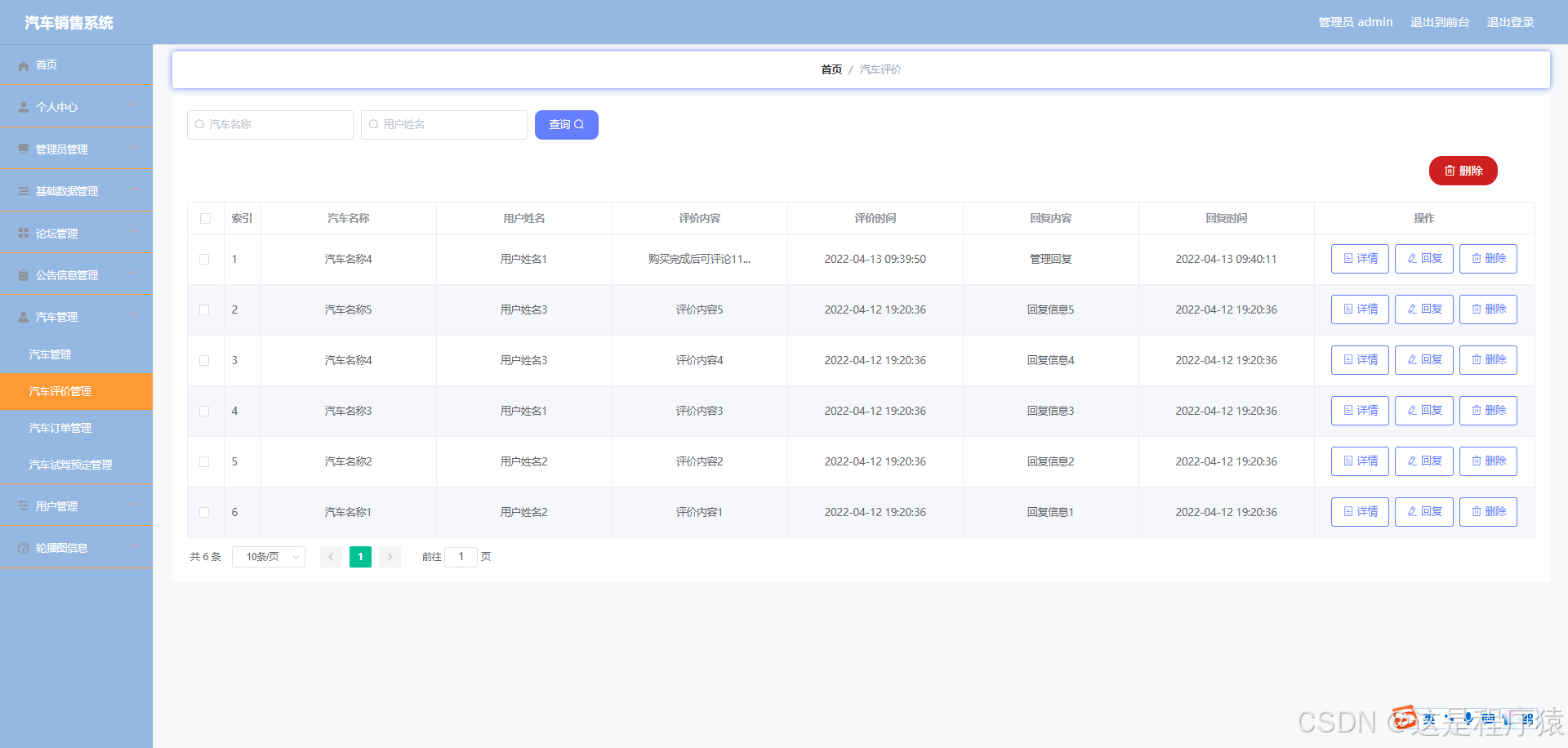Open 汽车订单管理 in sidebar
This screenshot has height=748, width=1568.
tap(76, 428)
